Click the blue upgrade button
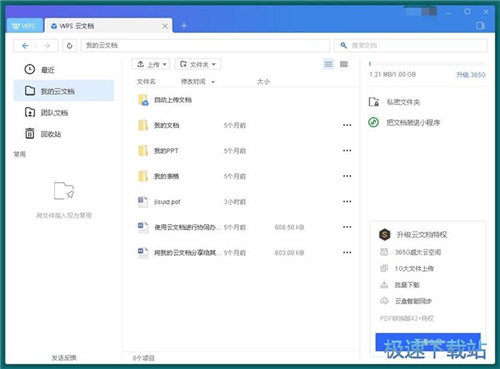Screen dimensions: 500x369 428,342
